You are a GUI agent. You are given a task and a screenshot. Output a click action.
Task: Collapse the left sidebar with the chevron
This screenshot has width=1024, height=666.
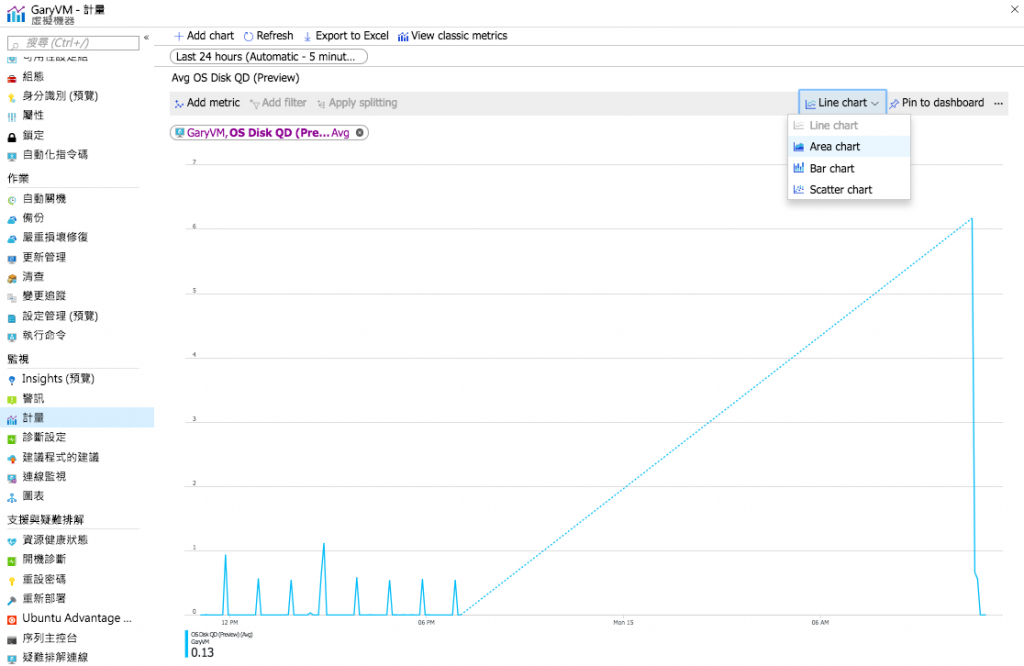(146, 38)
